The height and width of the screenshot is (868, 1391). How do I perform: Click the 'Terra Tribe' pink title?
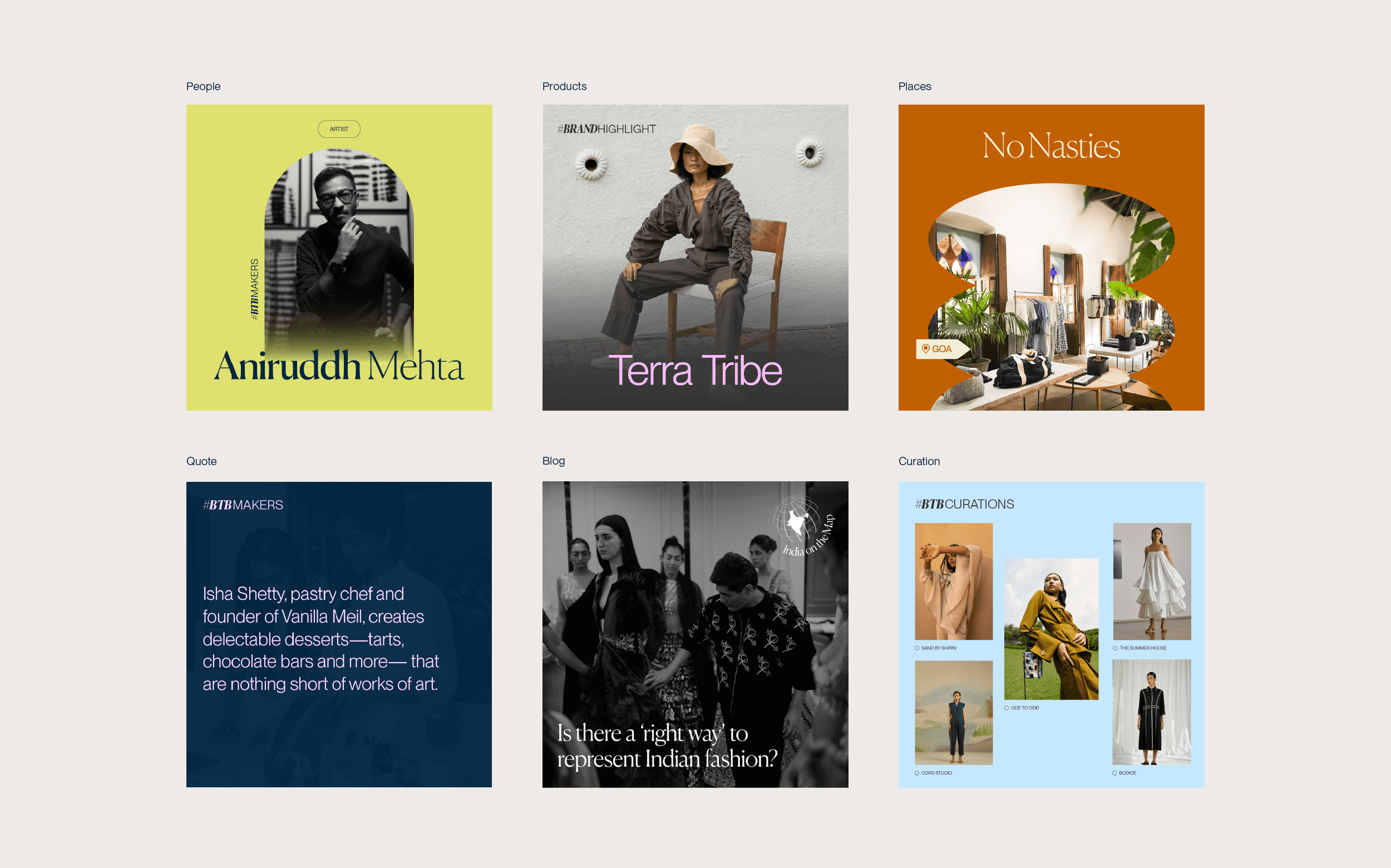[x=695, y=370]
